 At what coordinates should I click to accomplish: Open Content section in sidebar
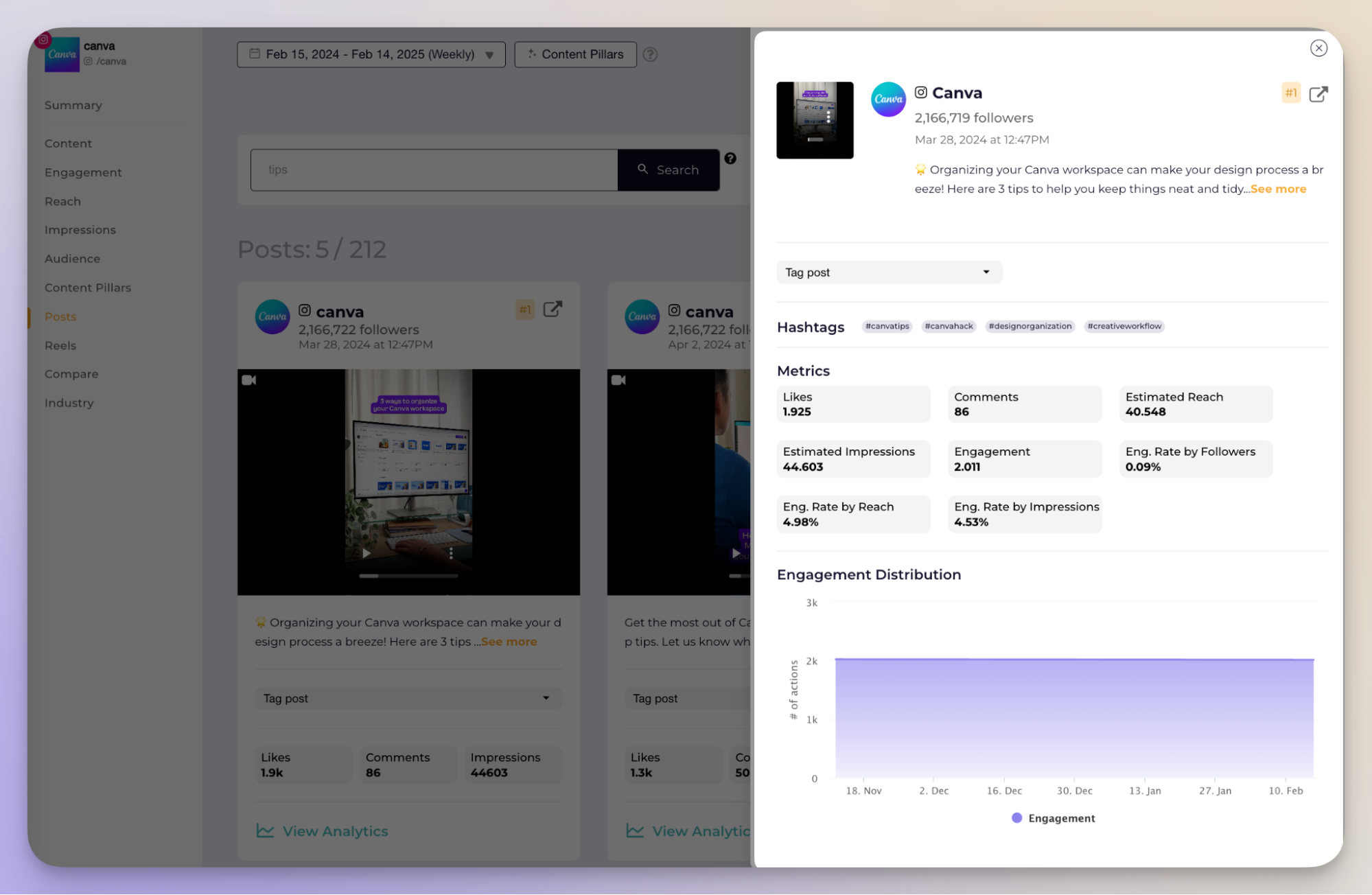(x=68, y=143)
